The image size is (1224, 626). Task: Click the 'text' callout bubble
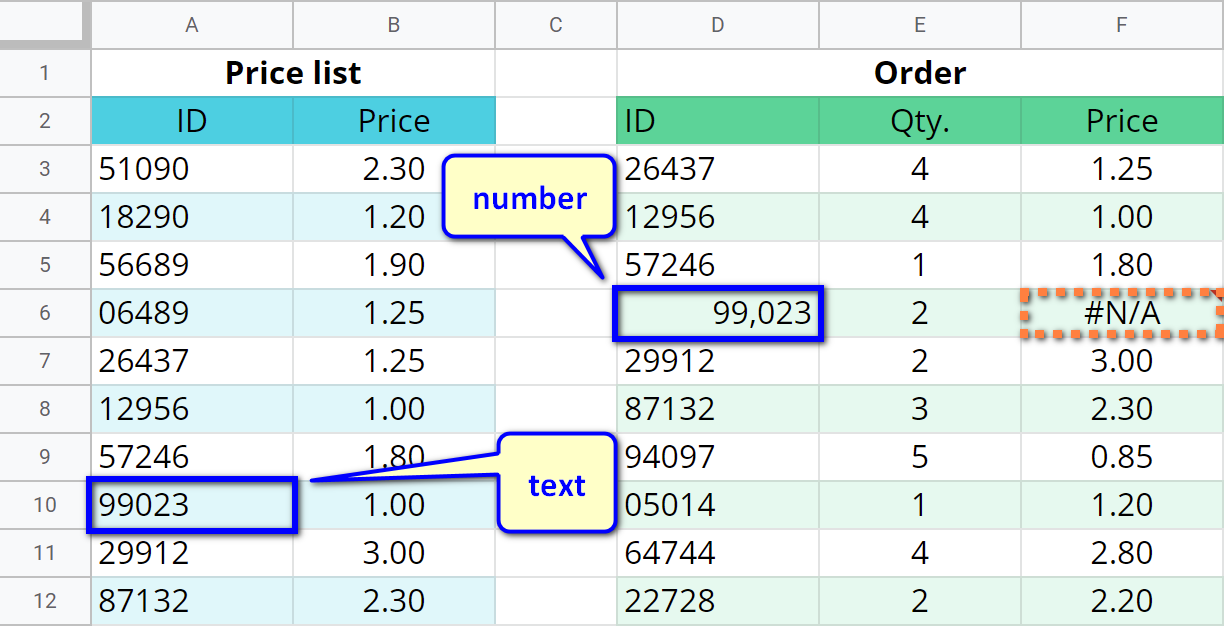click(x=556, y=485)
